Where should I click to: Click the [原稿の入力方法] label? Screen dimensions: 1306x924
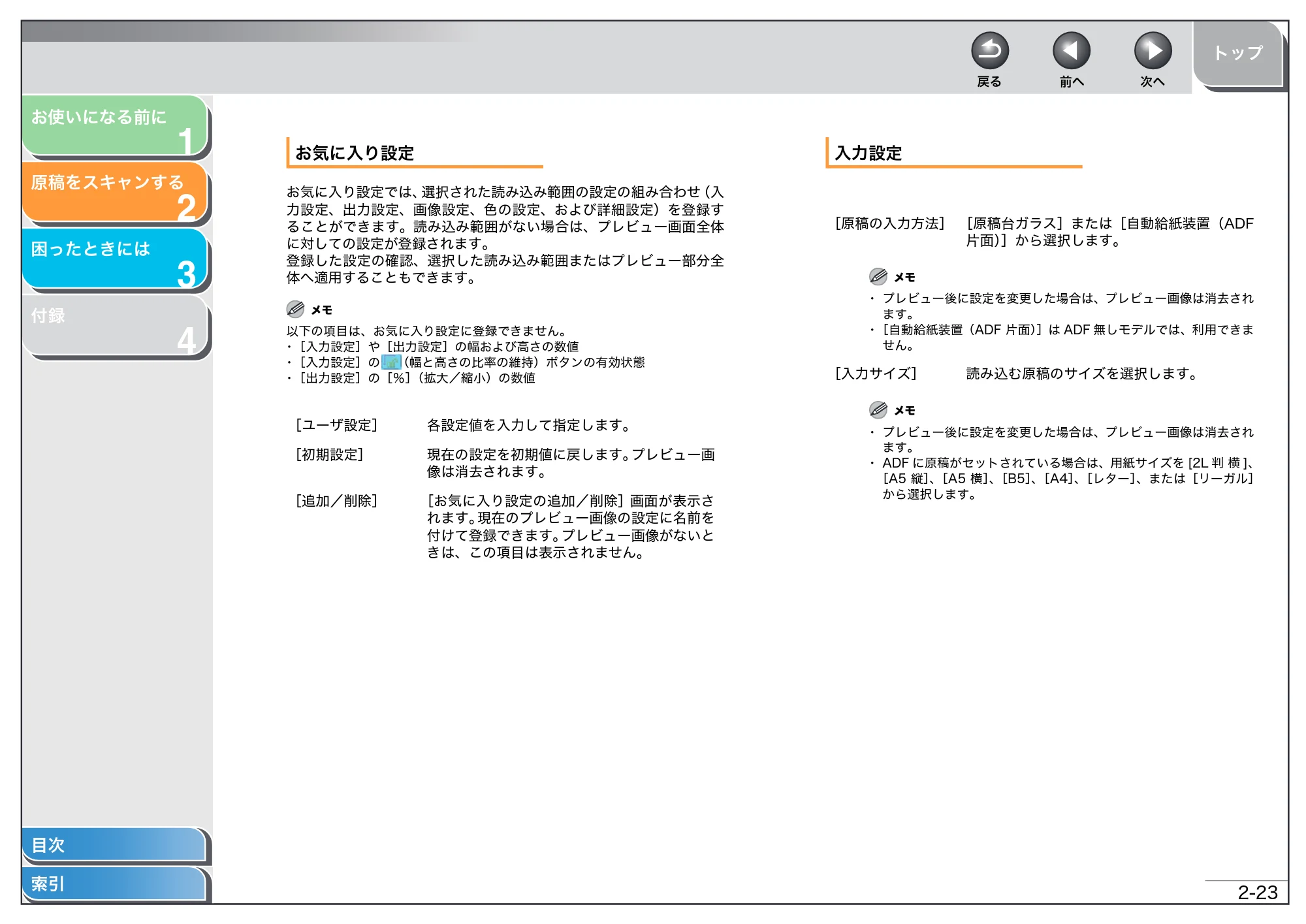890,223
